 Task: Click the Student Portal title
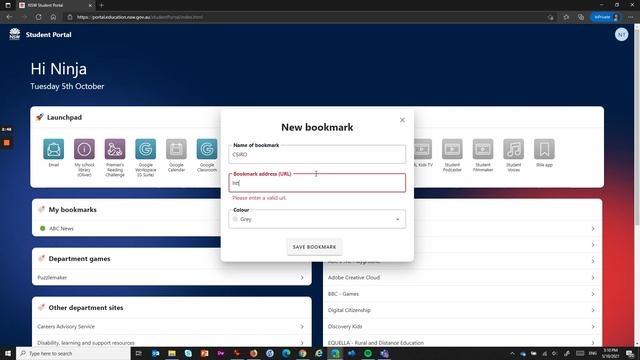click(49, 35)
